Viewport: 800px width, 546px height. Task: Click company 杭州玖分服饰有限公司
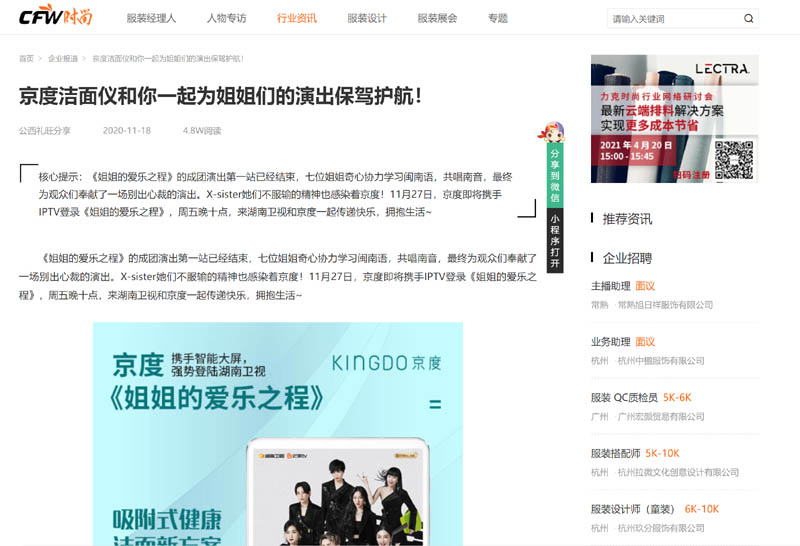661,528
